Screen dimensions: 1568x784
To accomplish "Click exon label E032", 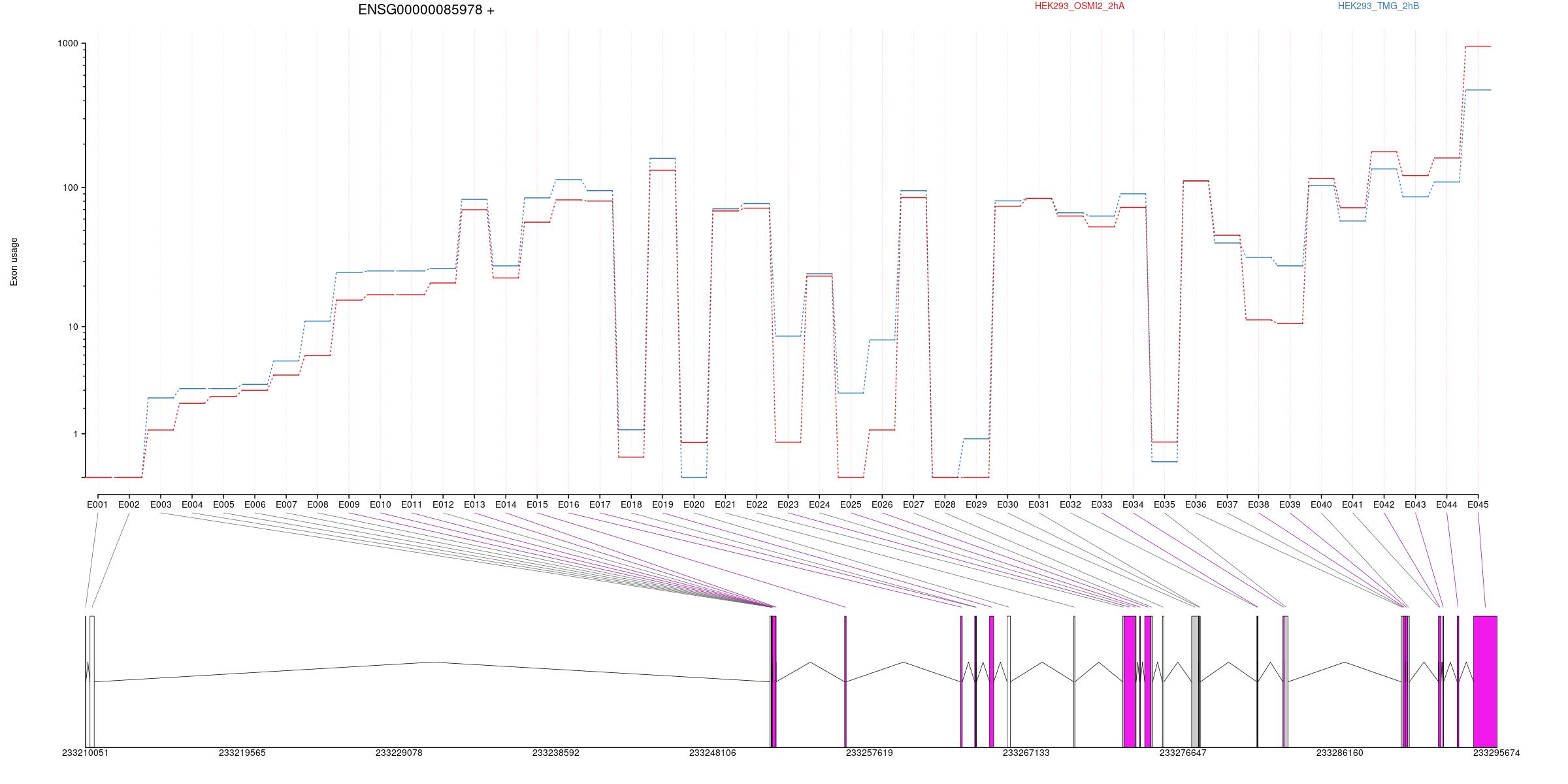I will click(x=1070, y=504).
